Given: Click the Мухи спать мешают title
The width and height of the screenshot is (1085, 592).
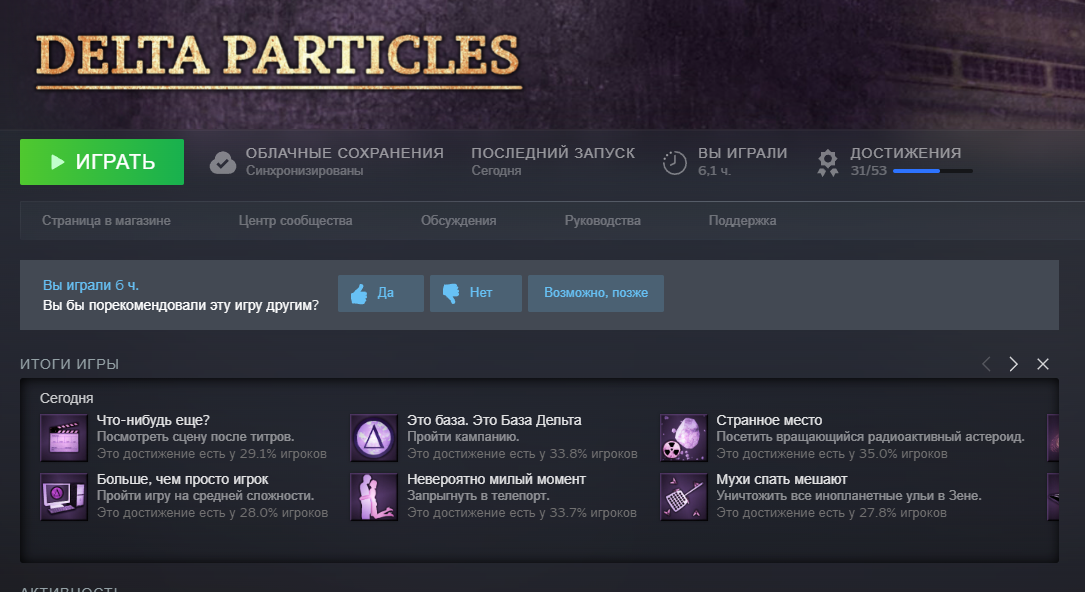Looking at the screenshot, I should coord(781,479).
